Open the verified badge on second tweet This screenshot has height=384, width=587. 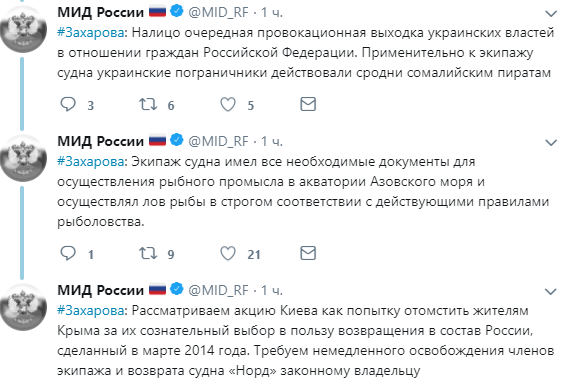click(x=177, y=140)
